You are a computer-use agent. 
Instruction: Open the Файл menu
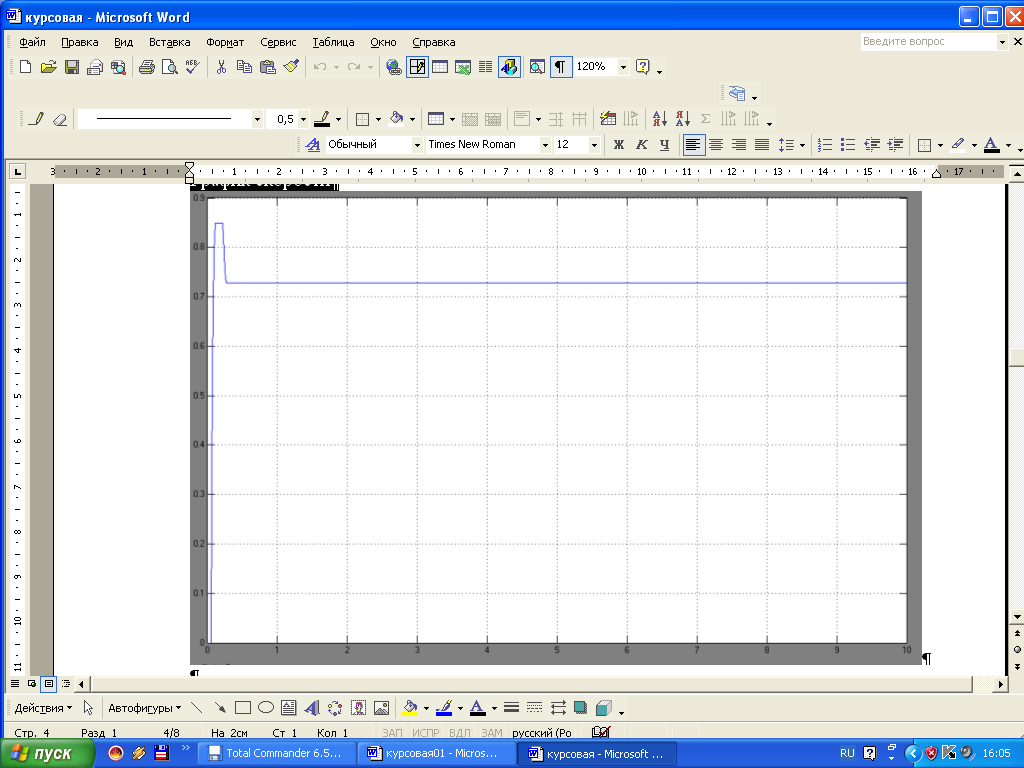pos(32,42)
